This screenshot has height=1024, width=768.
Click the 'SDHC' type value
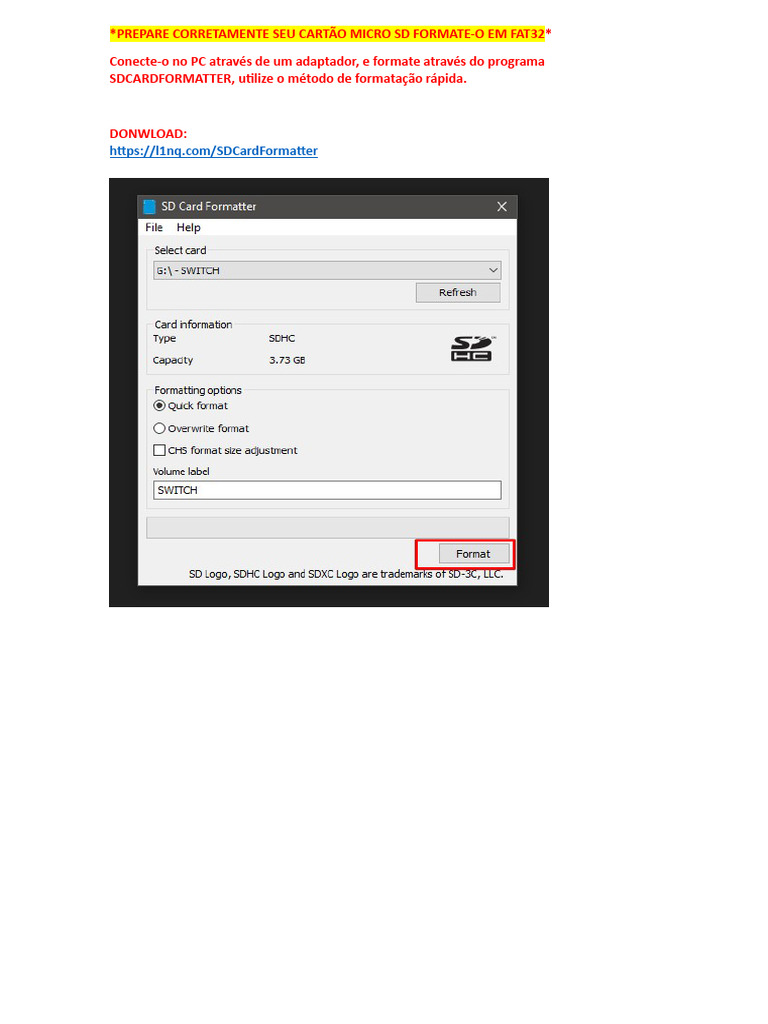[x=282, y=338]
